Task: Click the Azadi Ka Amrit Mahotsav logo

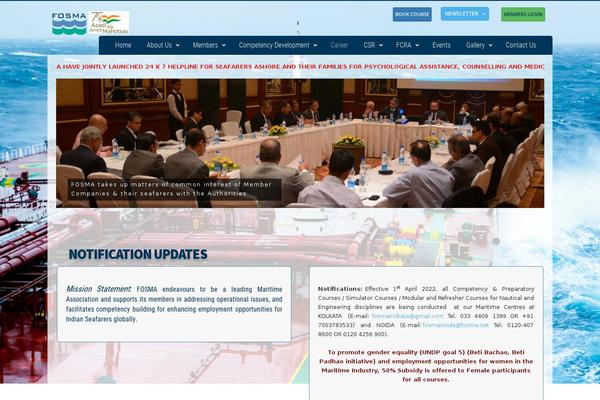Action: pos(109,23)
